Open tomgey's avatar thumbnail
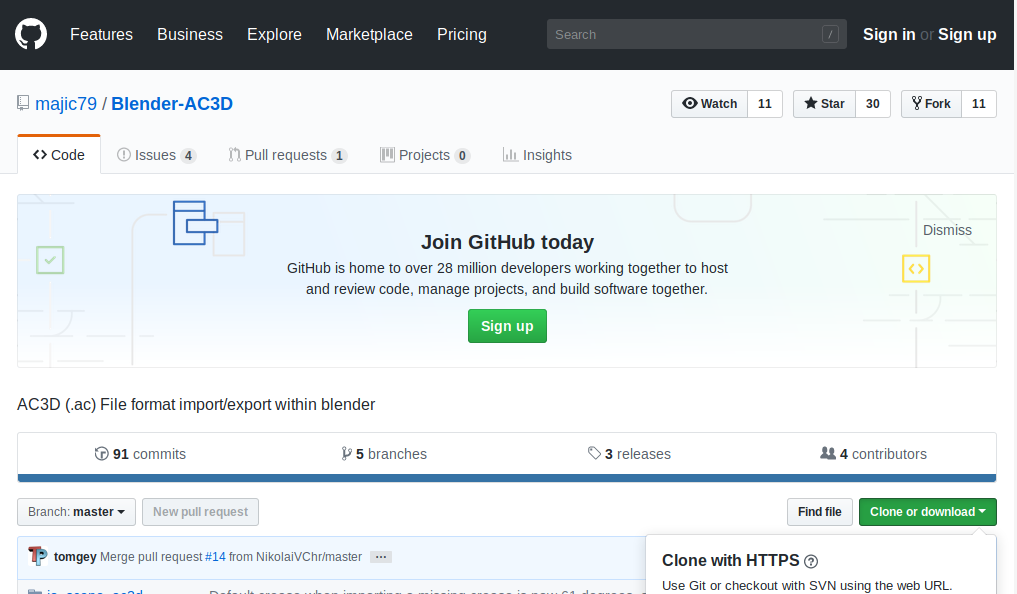The width and height of the screenshot is (1017, 594). point(38,556)
